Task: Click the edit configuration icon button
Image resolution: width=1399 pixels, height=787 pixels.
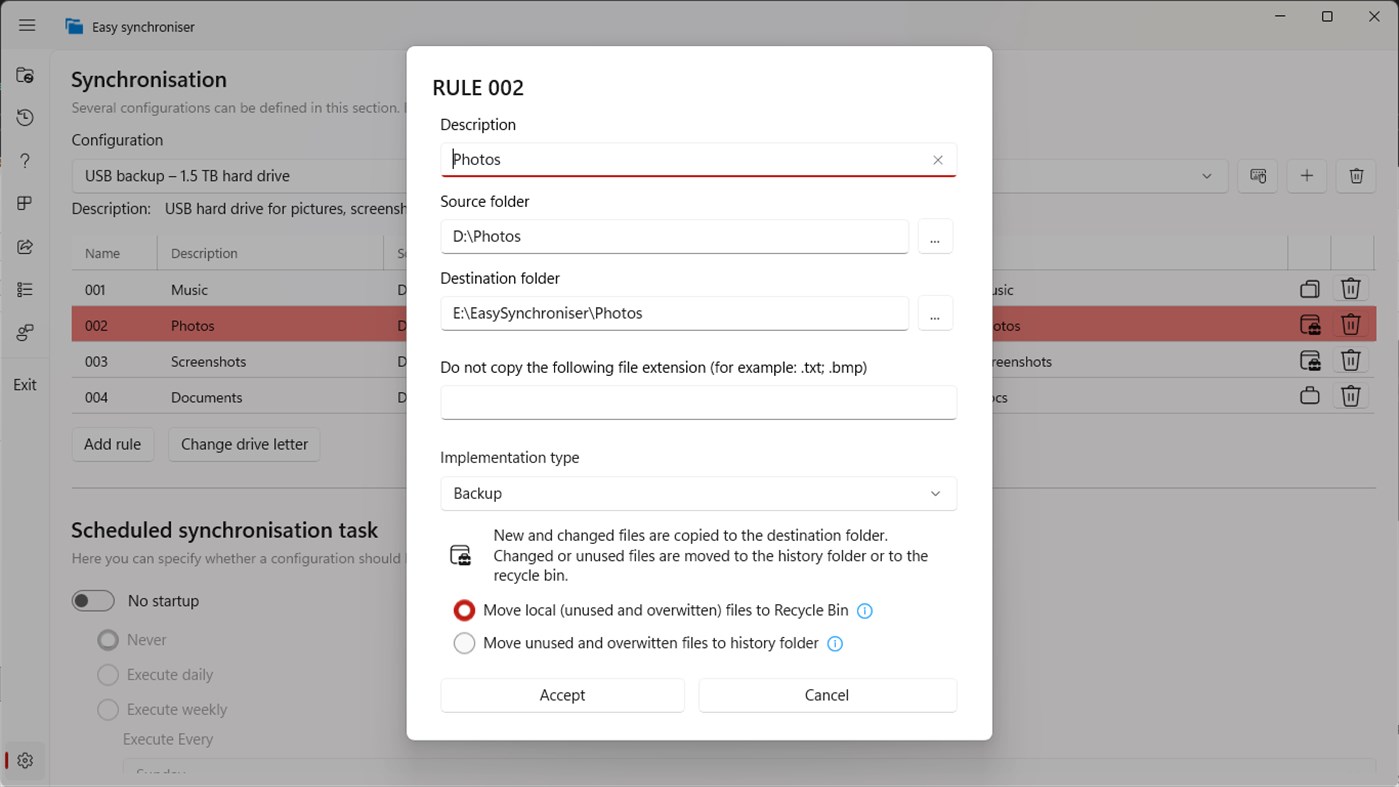Action: [x=1257, y=176]
